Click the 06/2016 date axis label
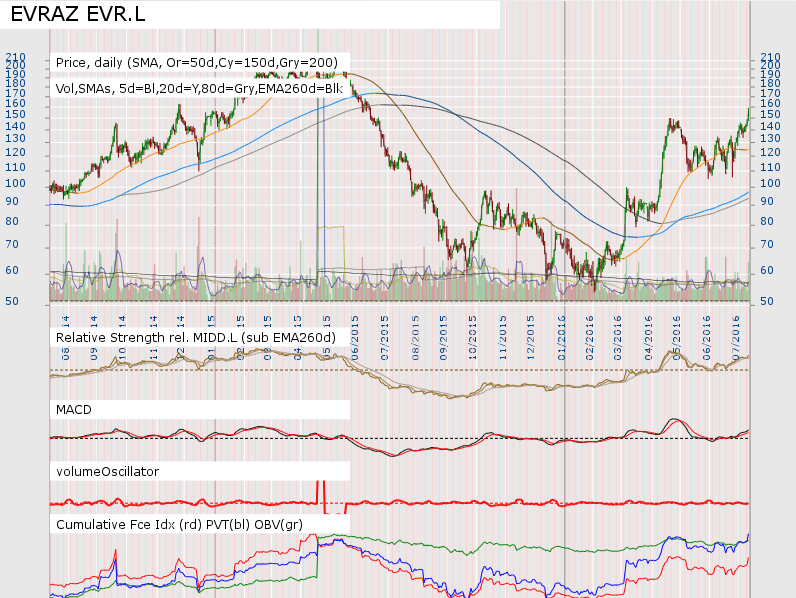796x598 pixels. [706, 338]
